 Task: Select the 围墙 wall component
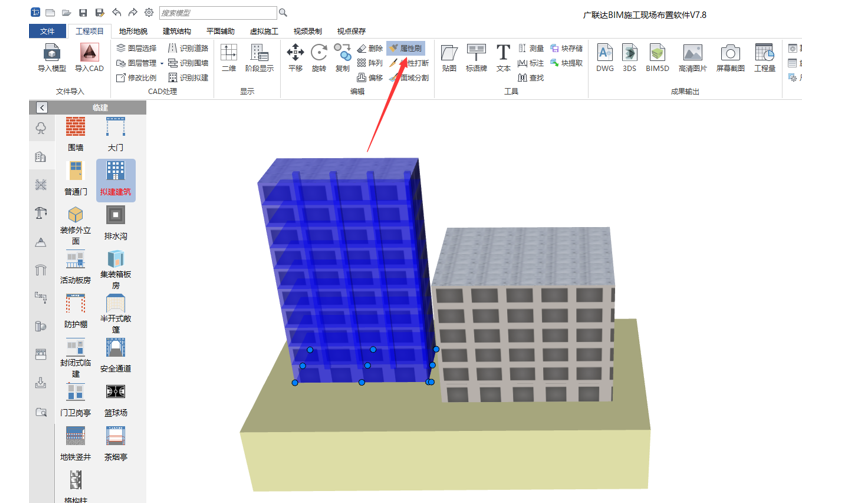(x=76, y=134)
